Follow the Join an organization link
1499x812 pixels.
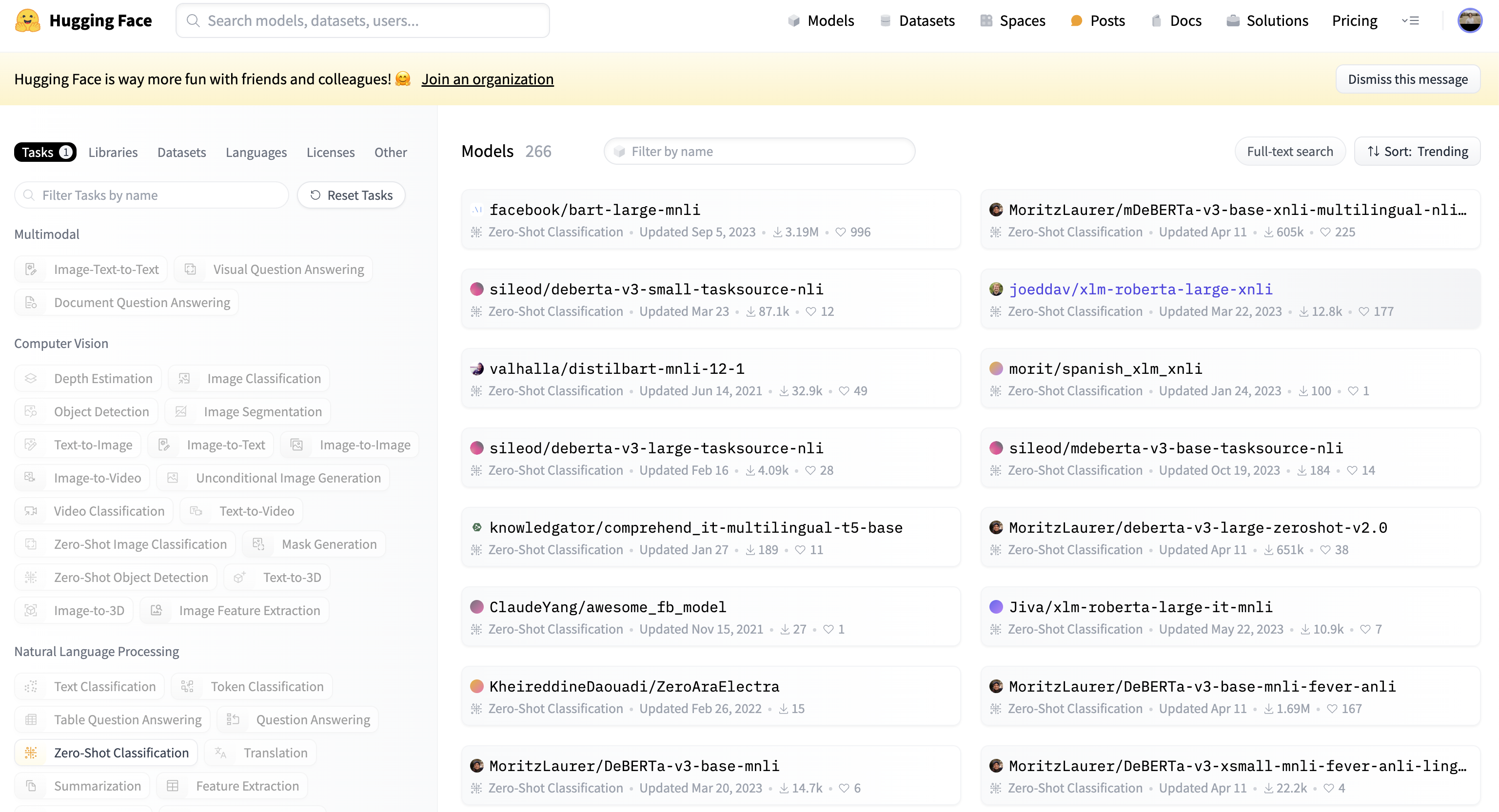tap(488, 79)
